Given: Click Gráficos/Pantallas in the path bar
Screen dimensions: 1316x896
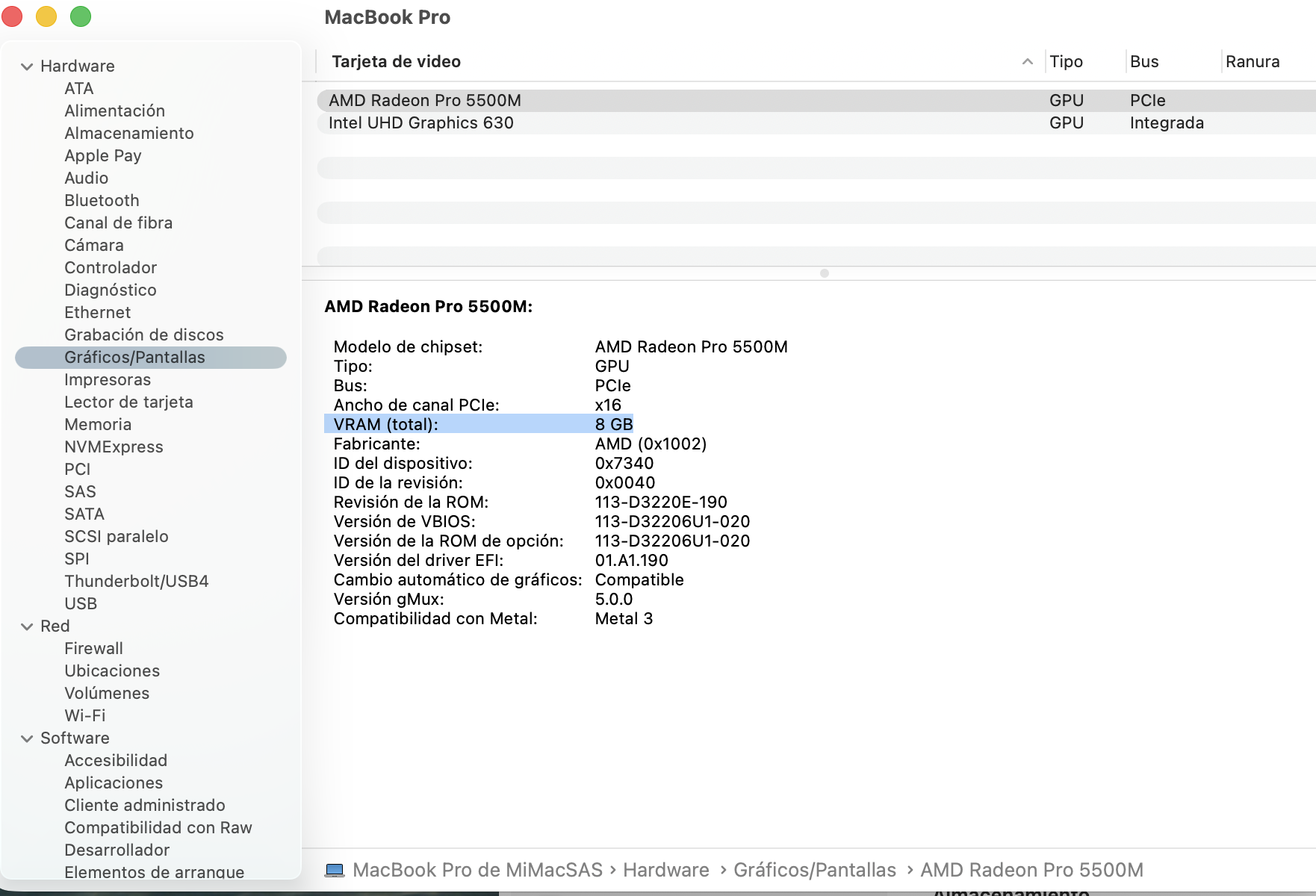Looking at the screenshot, I should (x=814, y=871).
